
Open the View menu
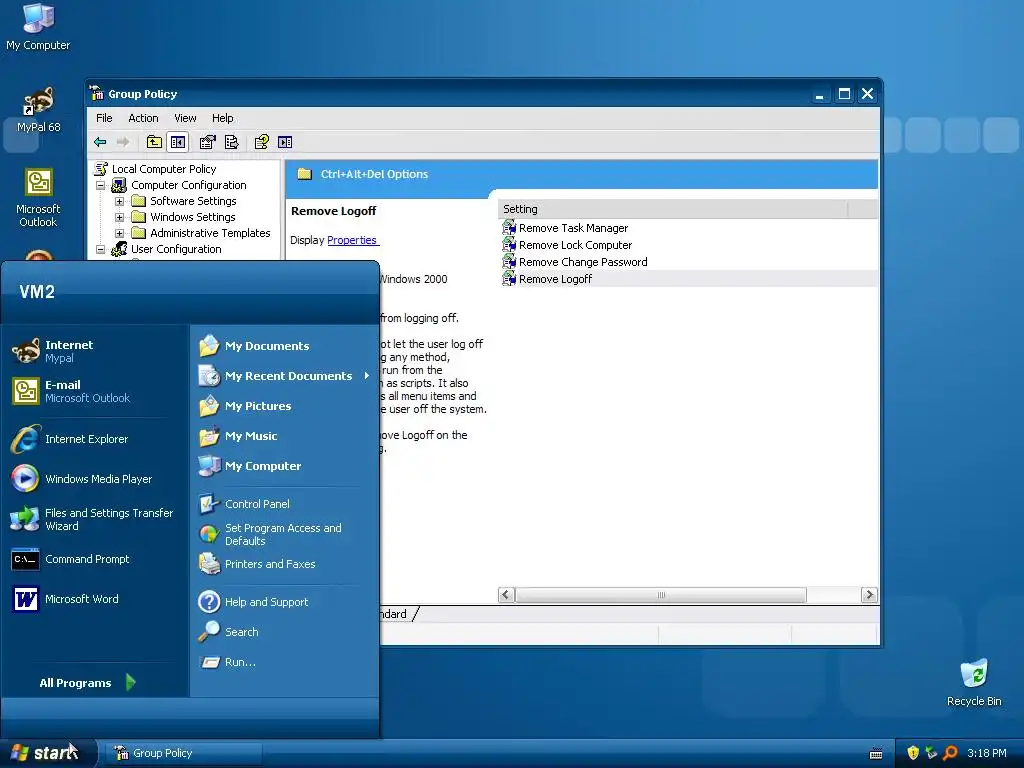pos(185,118)
